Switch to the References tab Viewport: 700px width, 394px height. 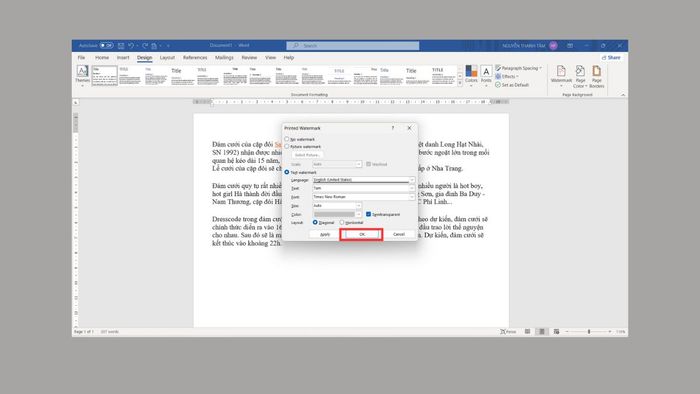(195, 58)
